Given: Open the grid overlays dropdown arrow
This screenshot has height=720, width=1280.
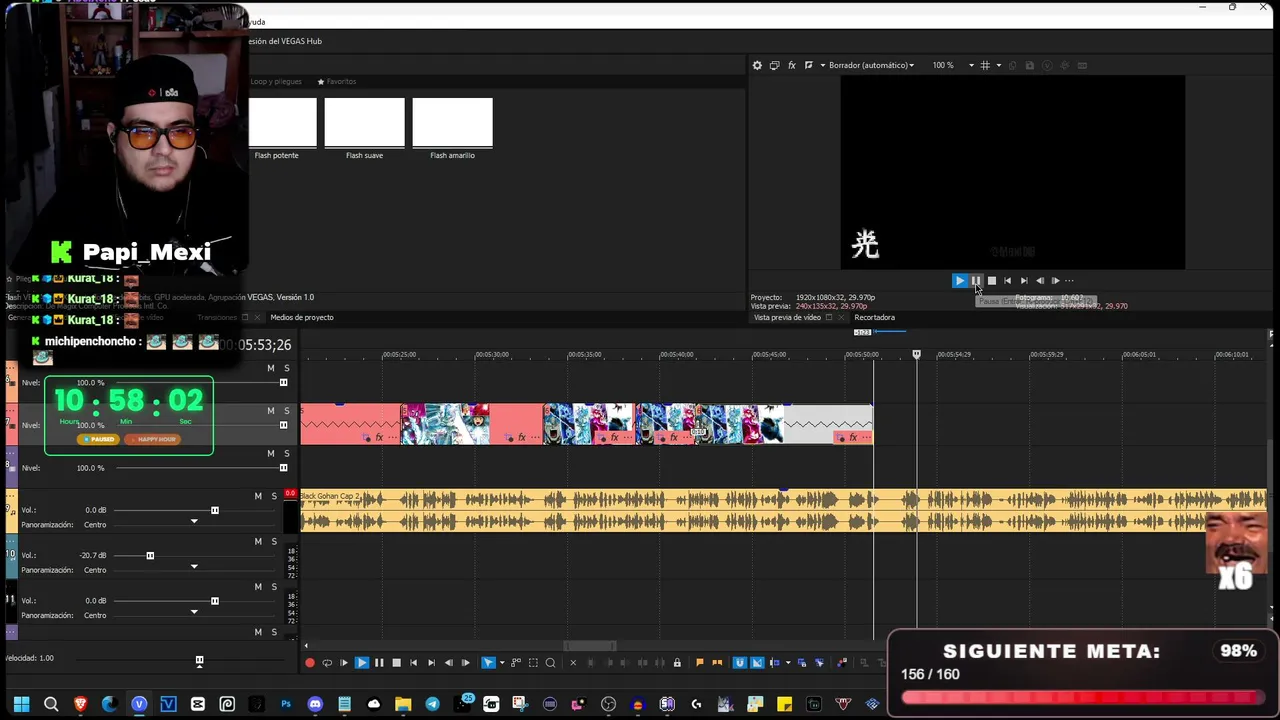Looking at the screenshot, I should pyautogui.click(x=998, y=65).
